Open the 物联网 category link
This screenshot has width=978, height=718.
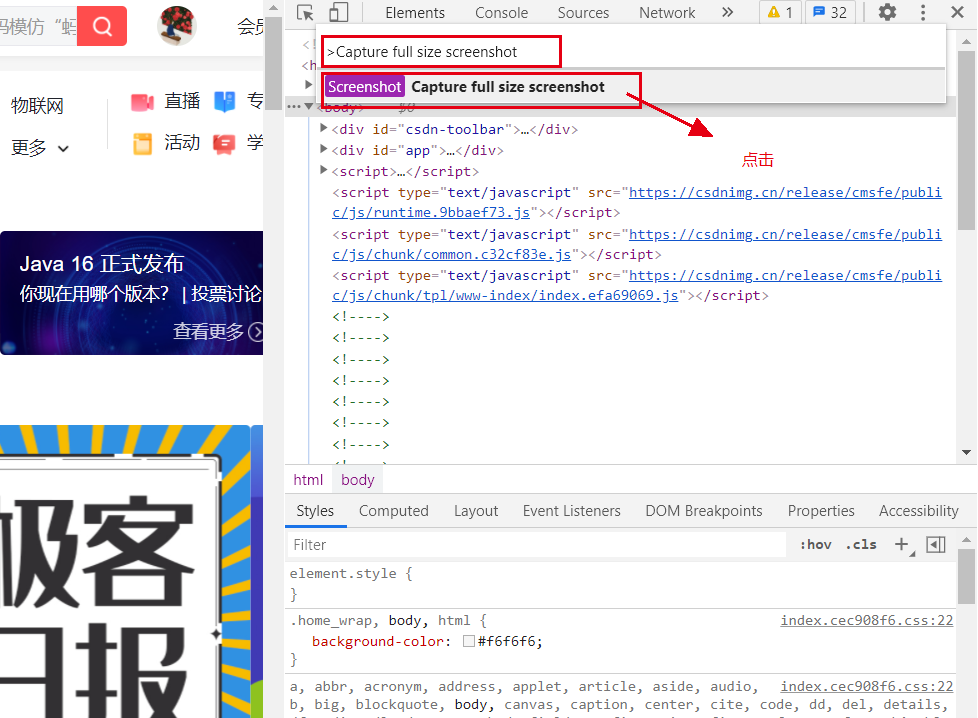37,105
